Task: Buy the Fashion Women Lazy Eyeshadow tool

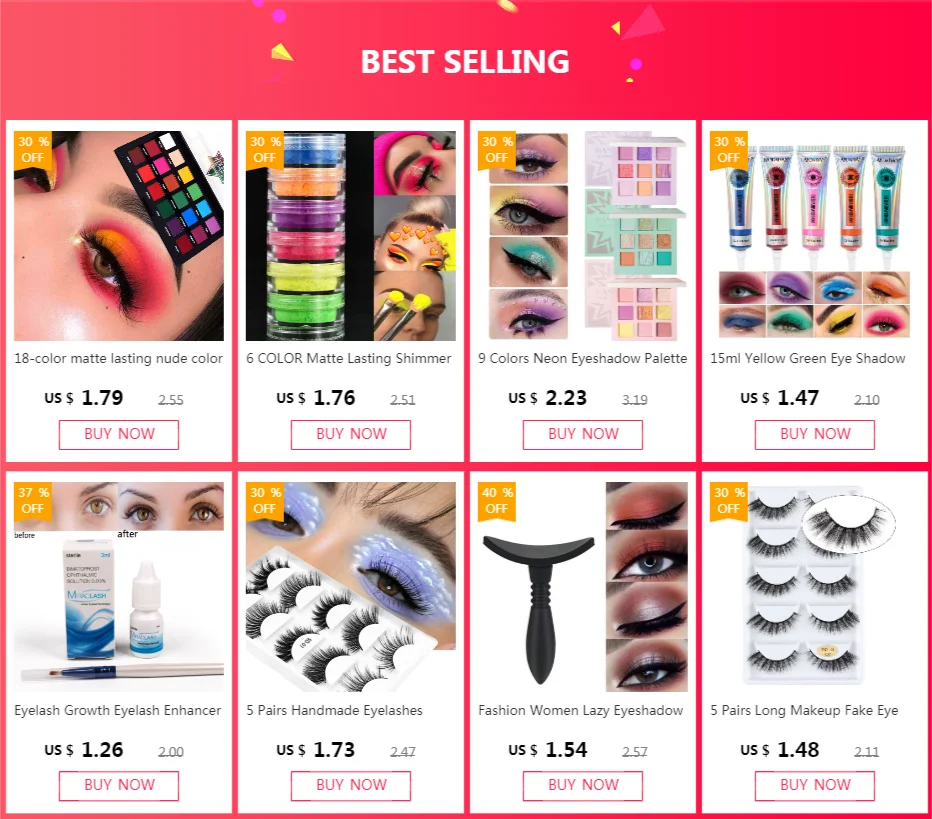Action: (582, 786)
